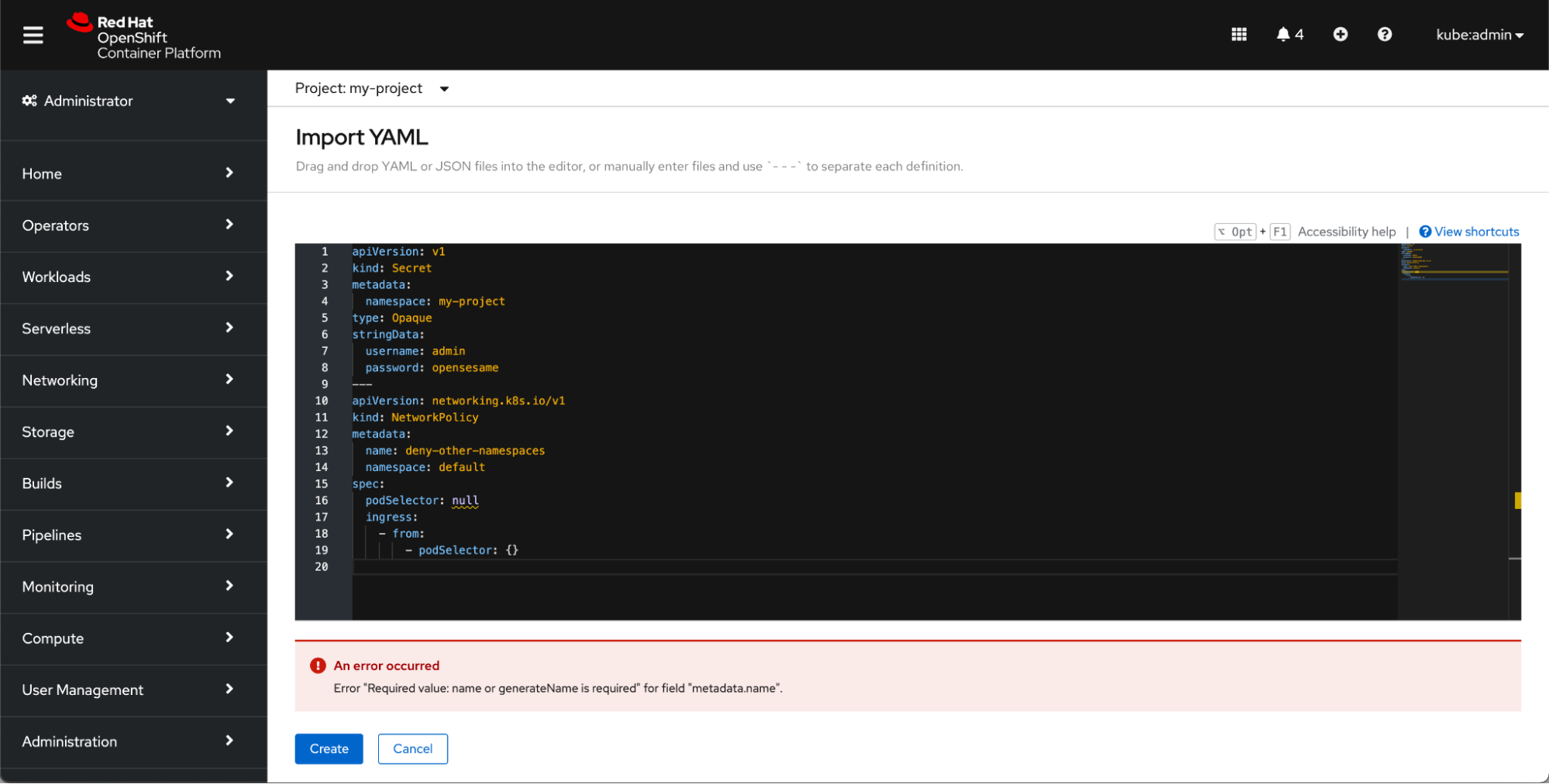Open the Pipelines navigation menu
The height and width of the screenshot is (784, 1549).
click(x=133, y=535)
